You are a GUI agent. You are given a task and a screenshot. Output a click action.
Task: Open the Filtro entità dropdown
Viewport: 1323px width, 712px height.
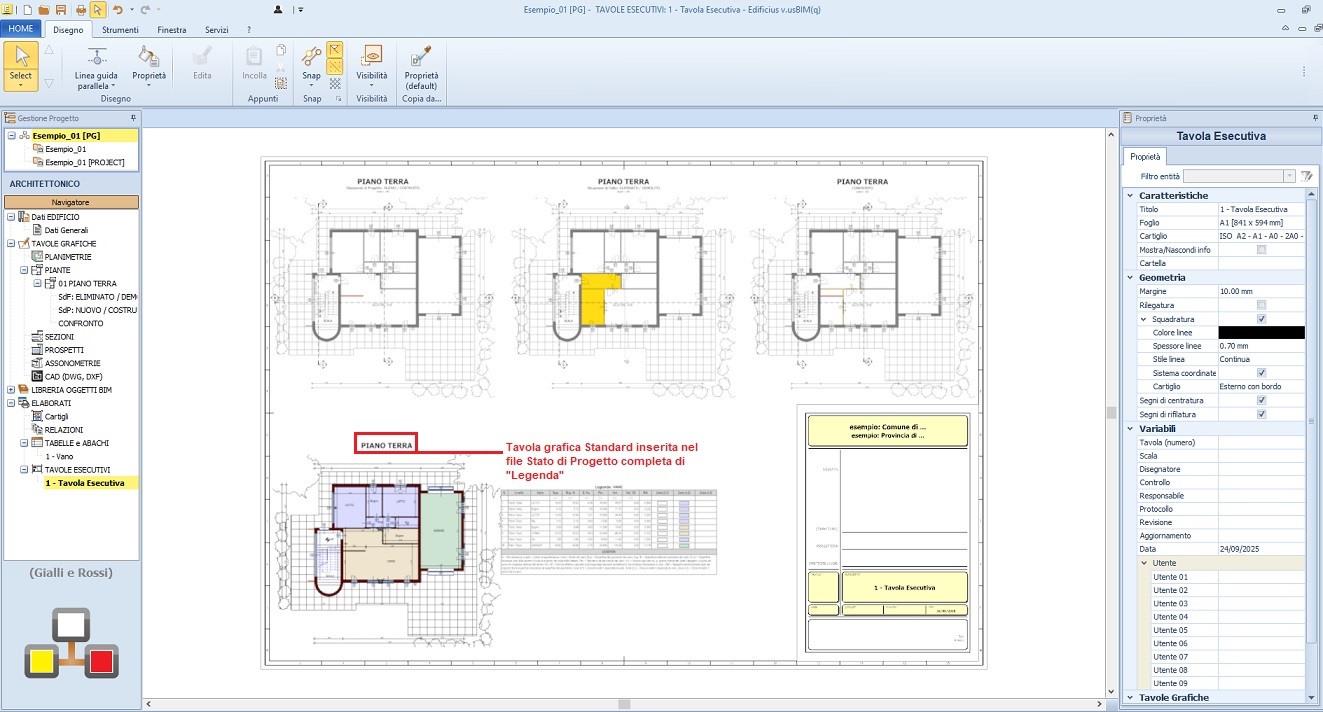click(x=1289, y=176)
